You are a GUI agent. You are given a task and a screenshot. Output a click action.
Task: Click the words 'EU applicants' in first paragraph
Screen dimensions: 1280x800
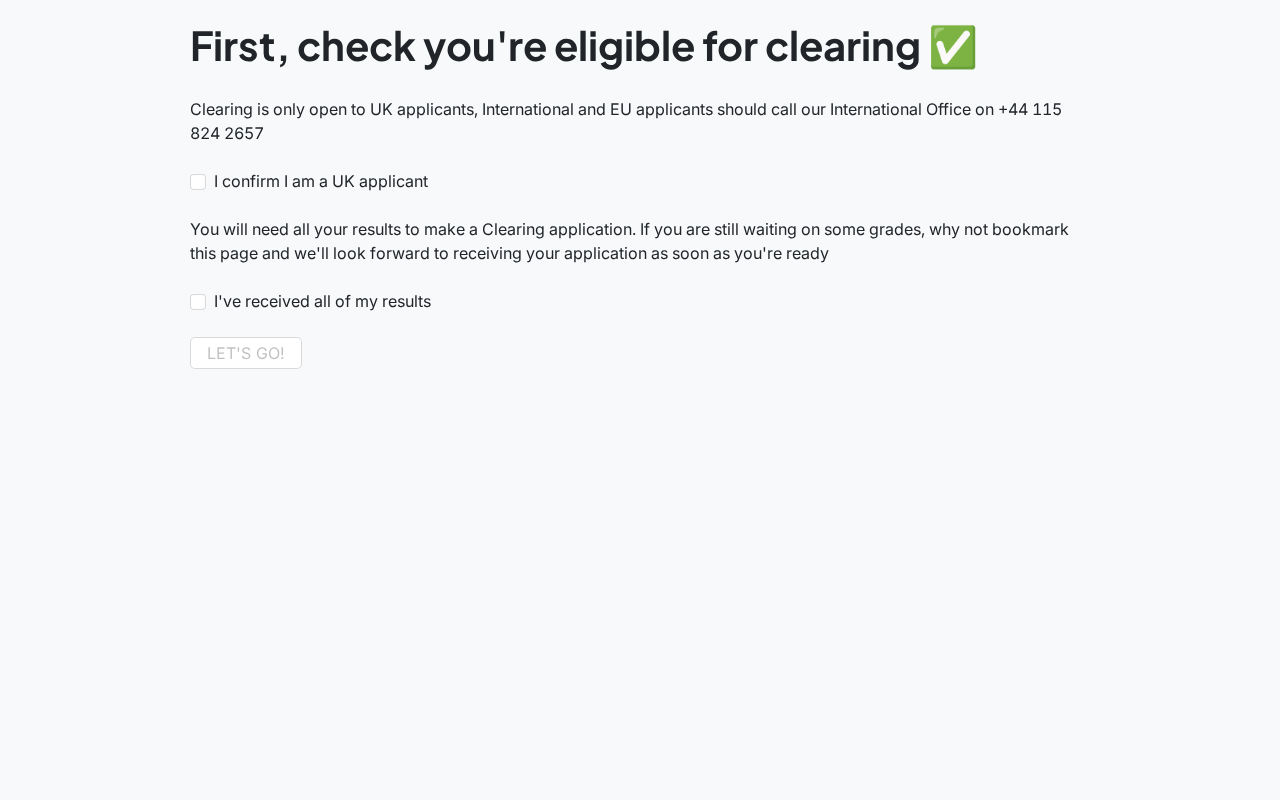point(661,109)
